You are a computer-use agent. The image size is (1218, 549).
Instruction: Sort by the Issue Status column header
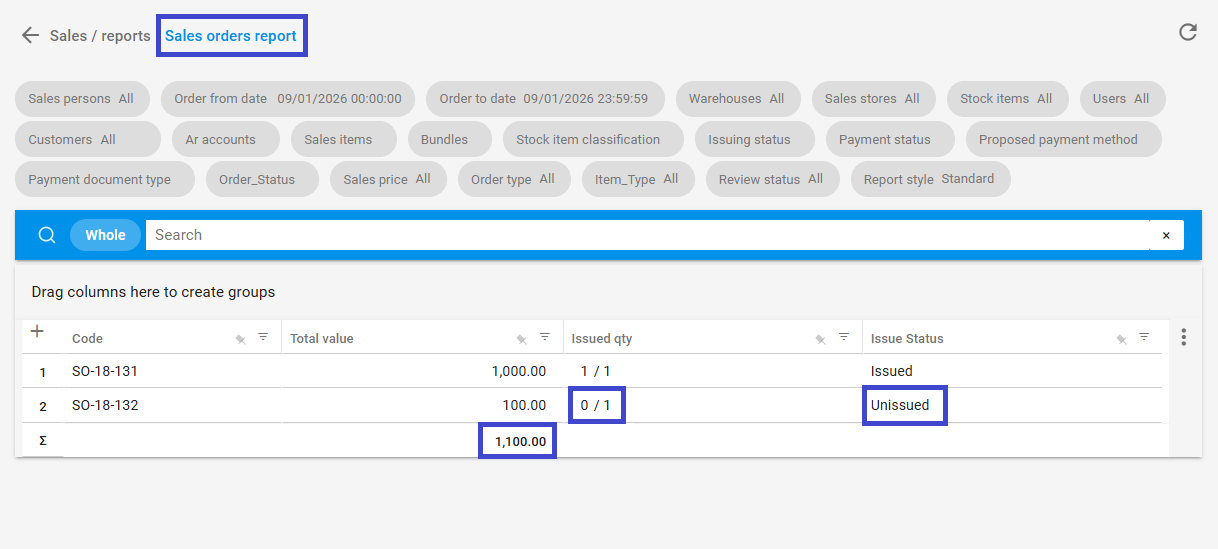click(x=907, y=339)
